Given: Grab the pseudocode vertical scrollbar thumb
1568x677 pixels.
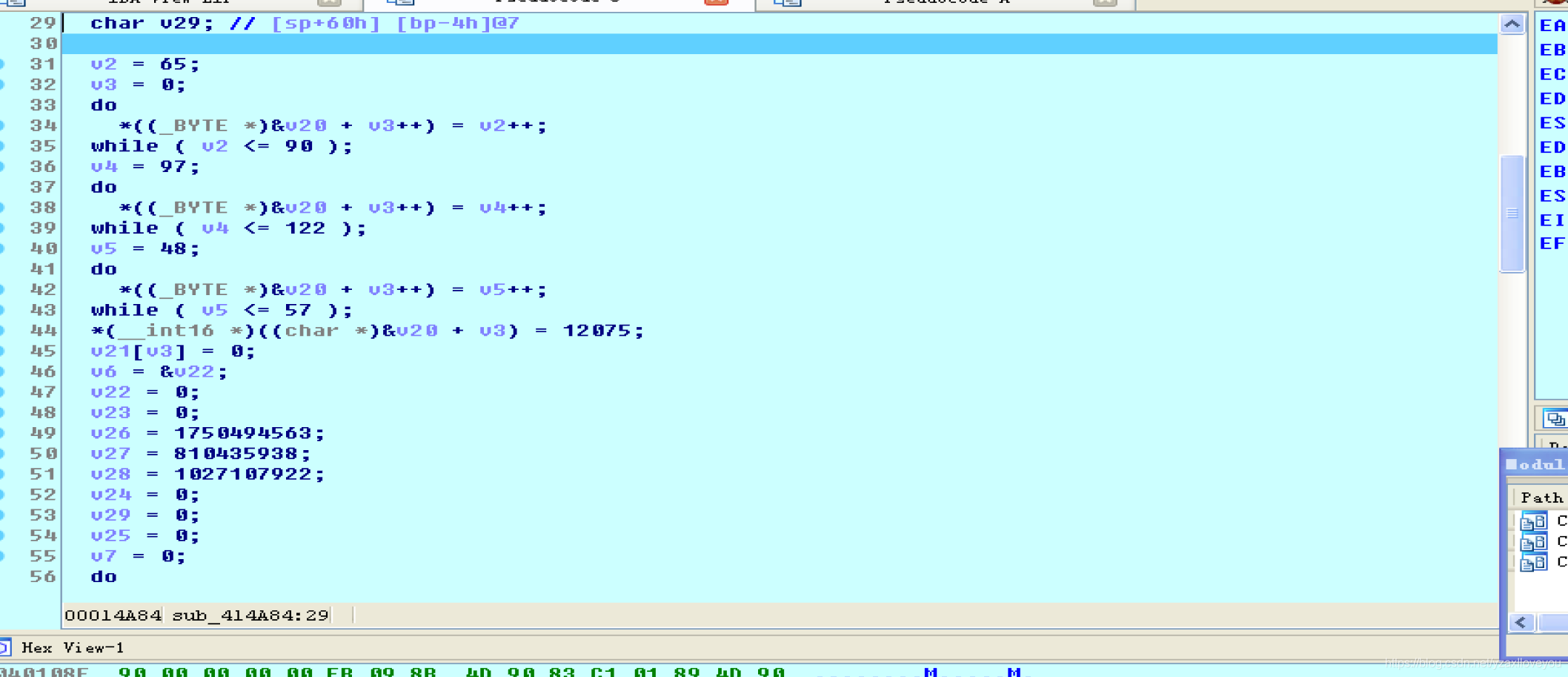Looking at the screenshot, I should coord(1512,214).
